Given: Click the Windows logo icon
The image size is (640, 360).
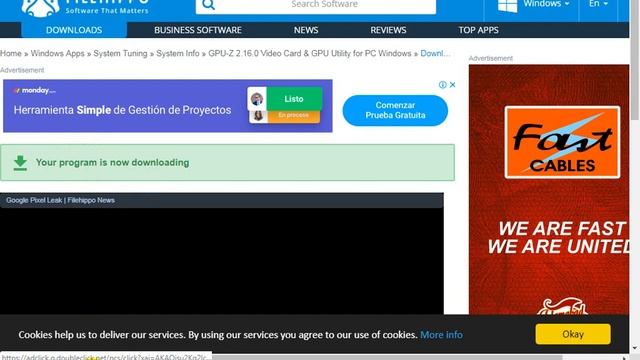Looking at the screenshot, I should click(x=507, y=5).
